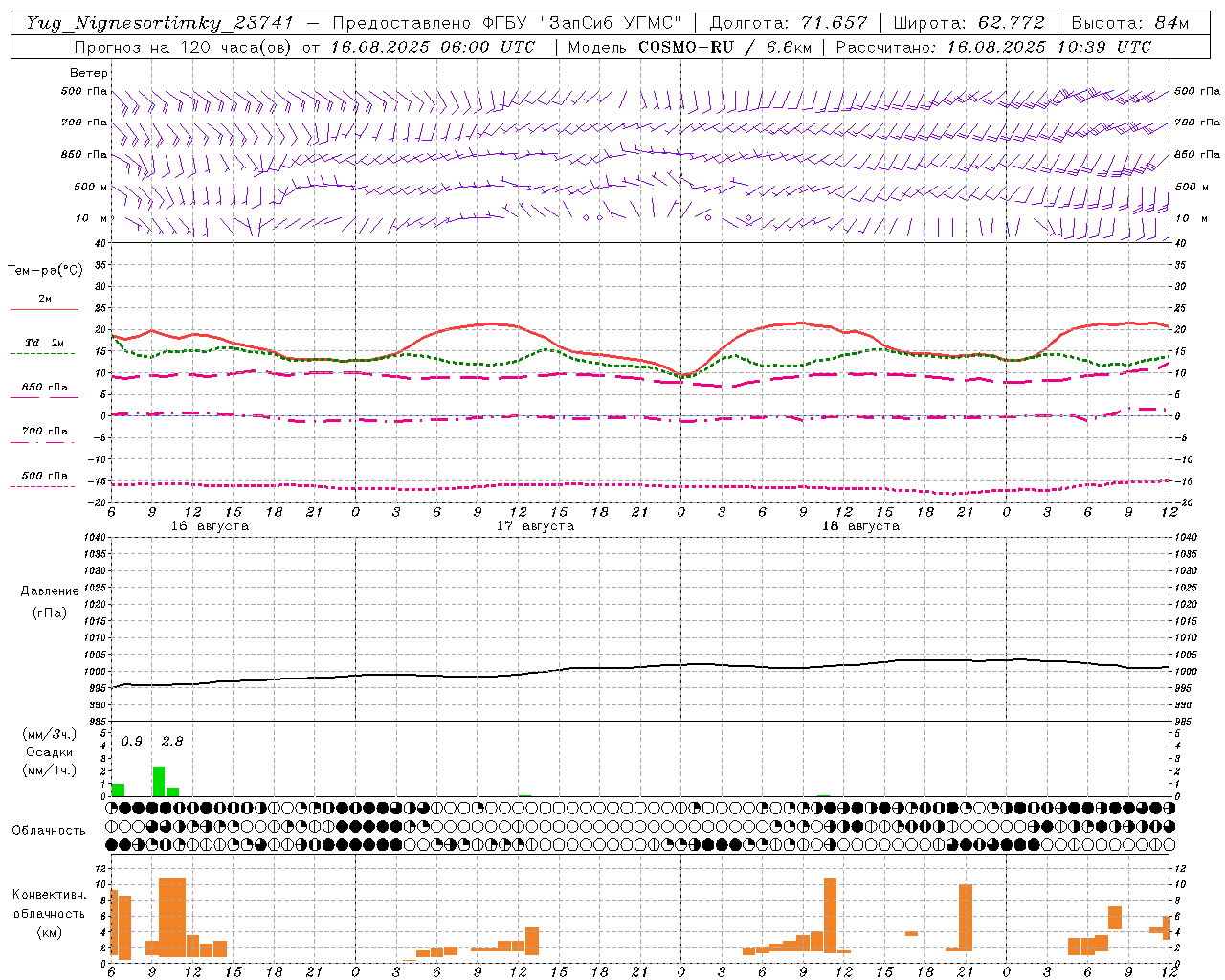Click the '(км)' unit under convective cloudiness
The image size is (1225, 980).
click(50, 932)
